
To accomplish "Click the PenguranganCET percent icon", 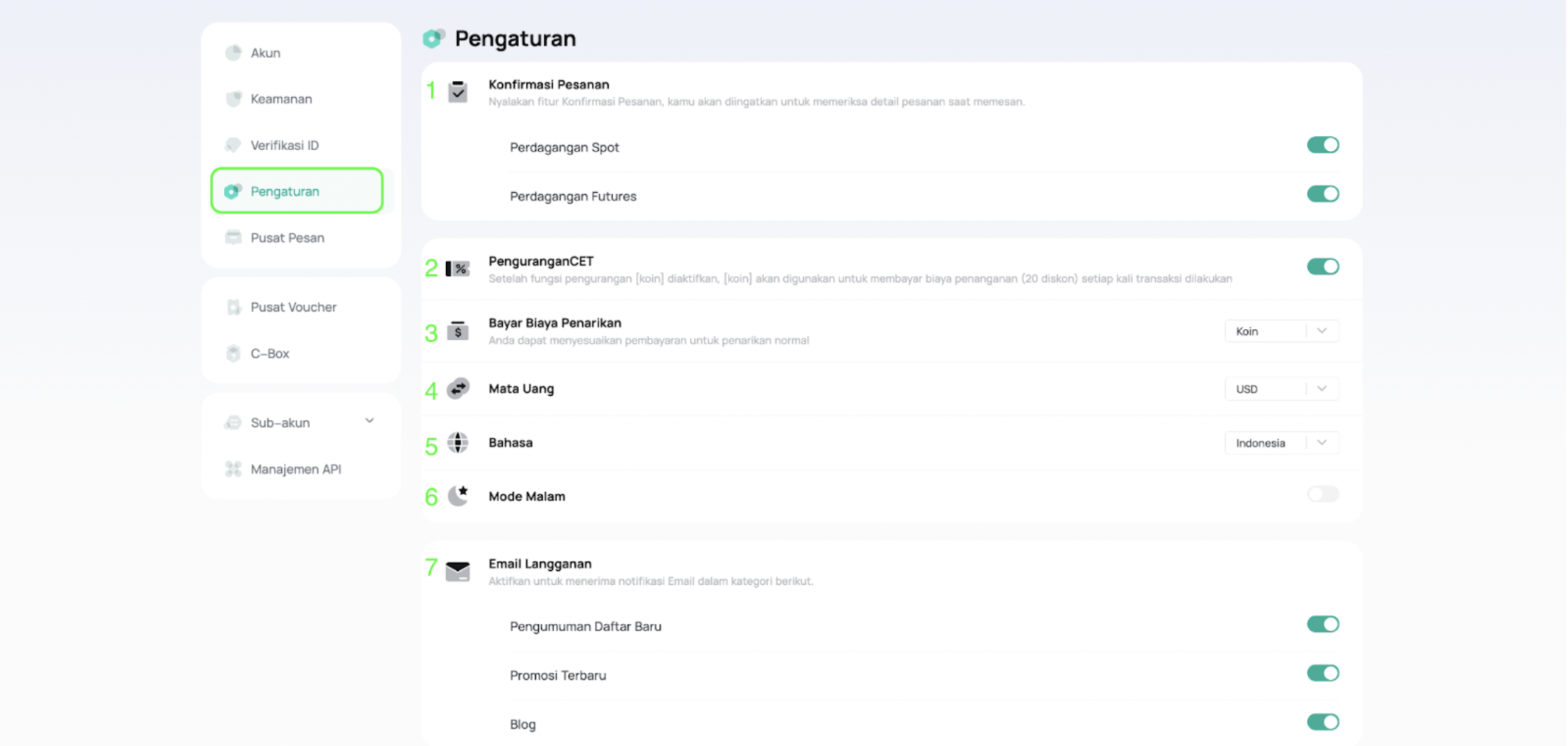I will 458,269.
